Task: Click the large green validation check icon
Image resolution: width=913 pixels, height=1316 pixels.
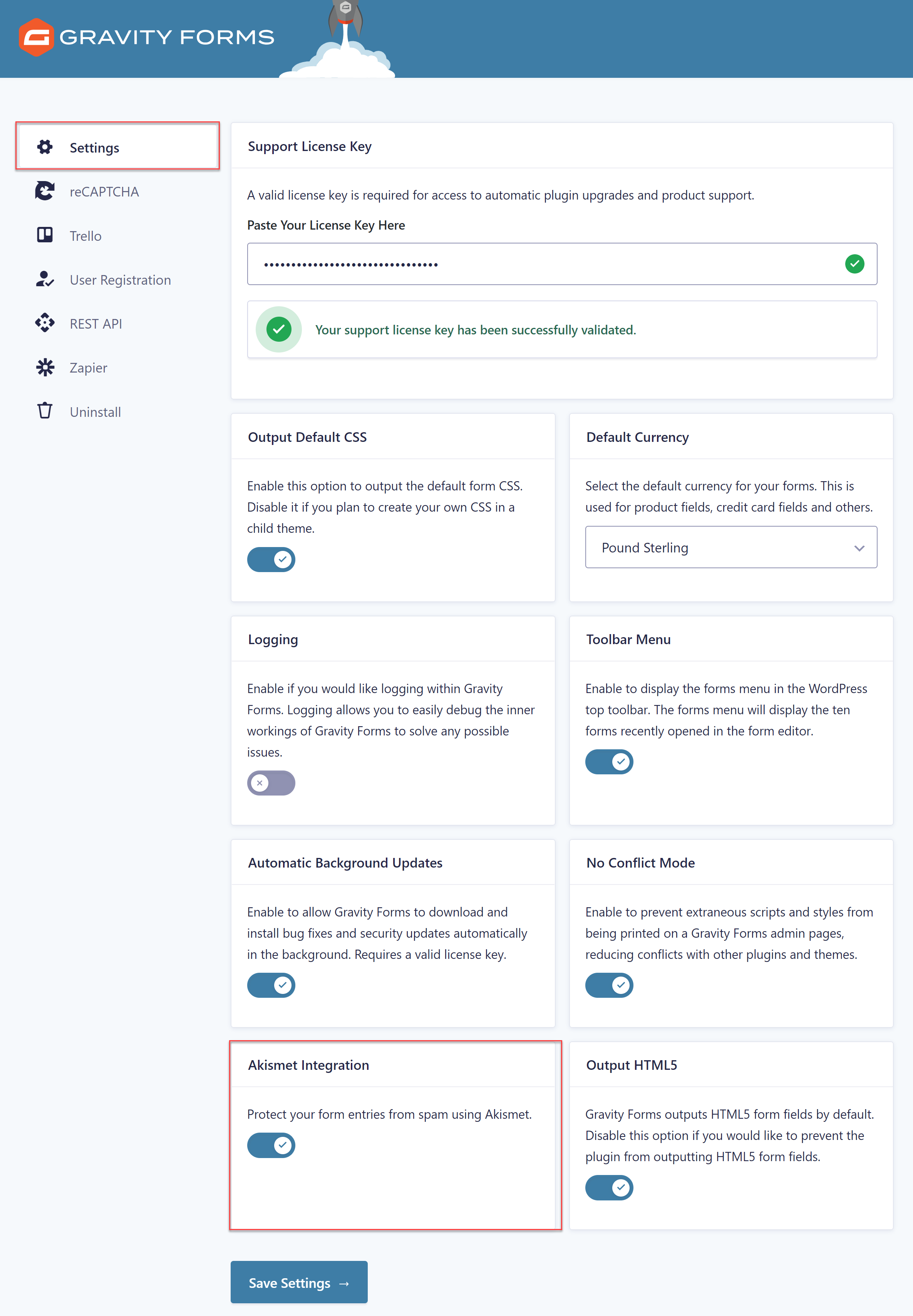Action: 278,329
